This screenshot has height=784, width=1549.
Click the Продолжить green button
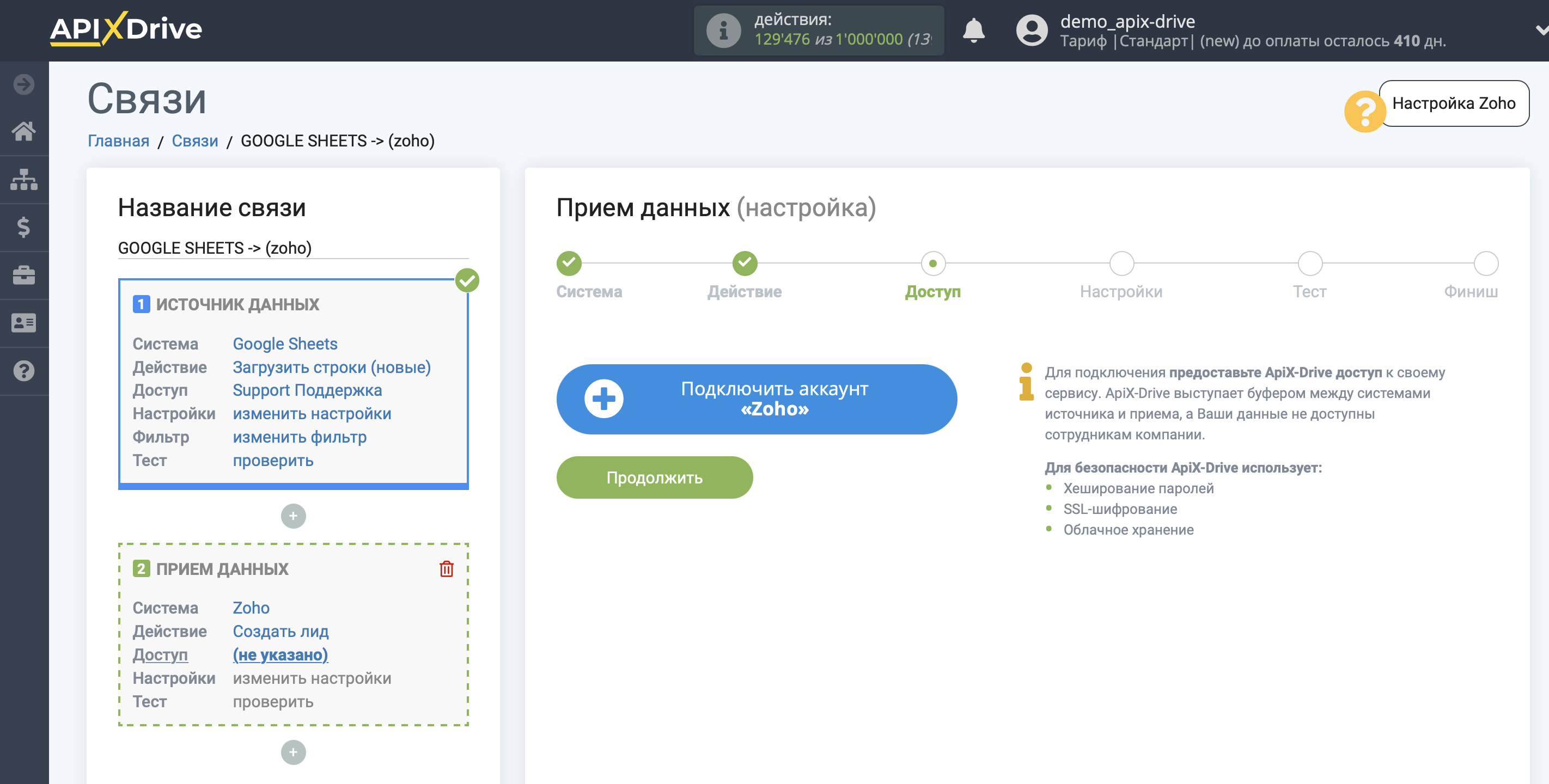655,477
